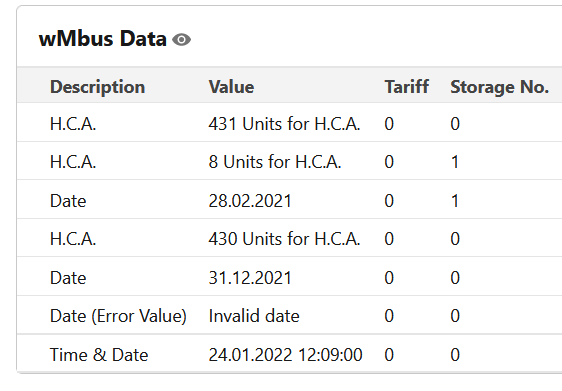The width and height of the screenshot is (562, 391).
Task: Click the Value column header
Action: [x=232, y=87]
